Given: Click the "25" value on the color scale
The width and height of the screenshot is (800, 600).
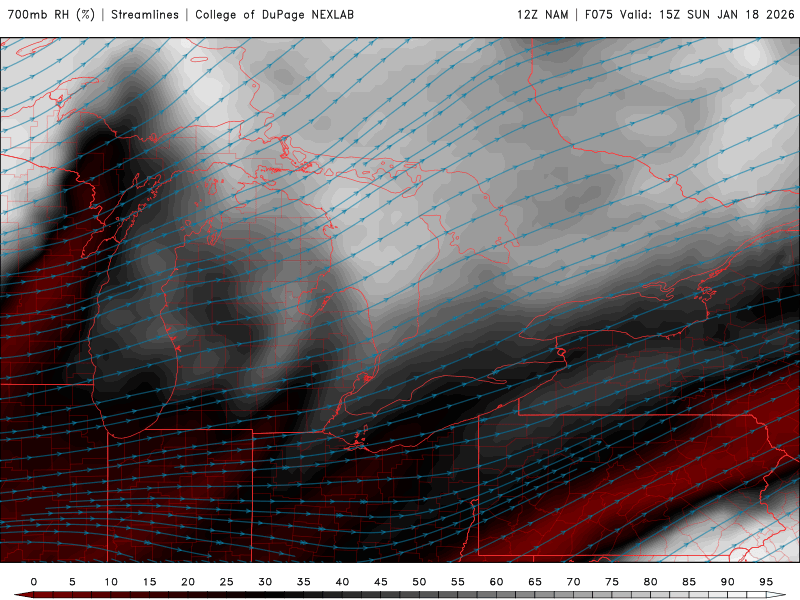Looking at the screenshot, I should click(x=227, y=582).
